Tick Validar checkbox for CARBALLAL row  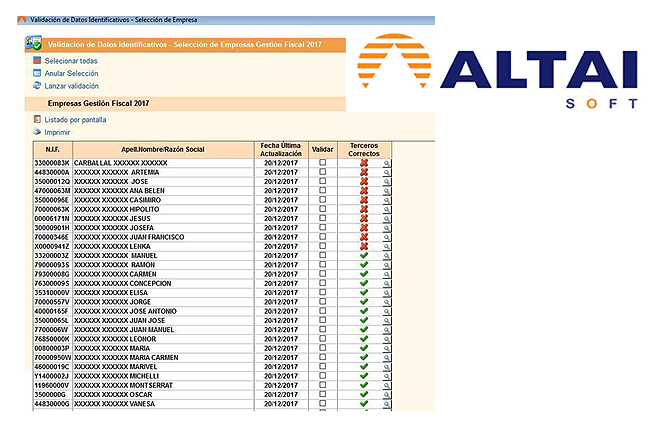[x=322, y=162]
